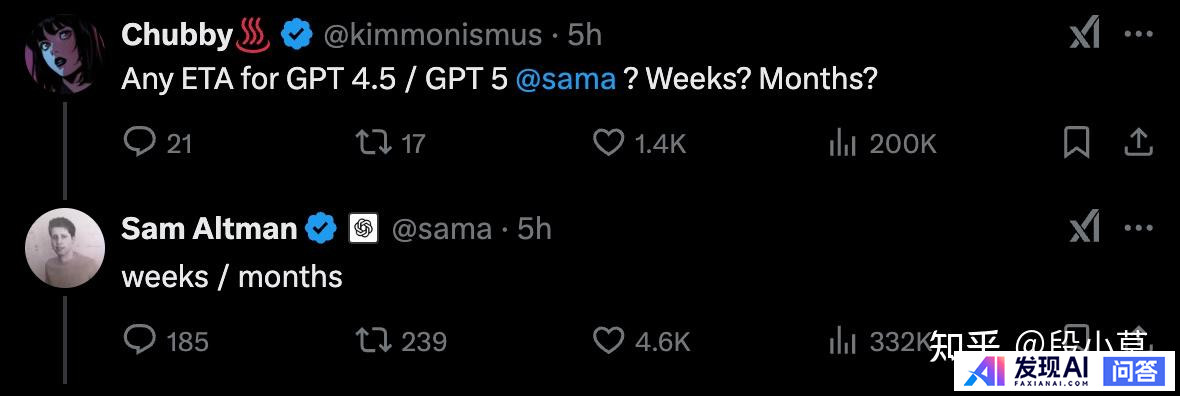View analytics showing 200K views
Viewport: 1180px width, 396px height.
point(882,142)
